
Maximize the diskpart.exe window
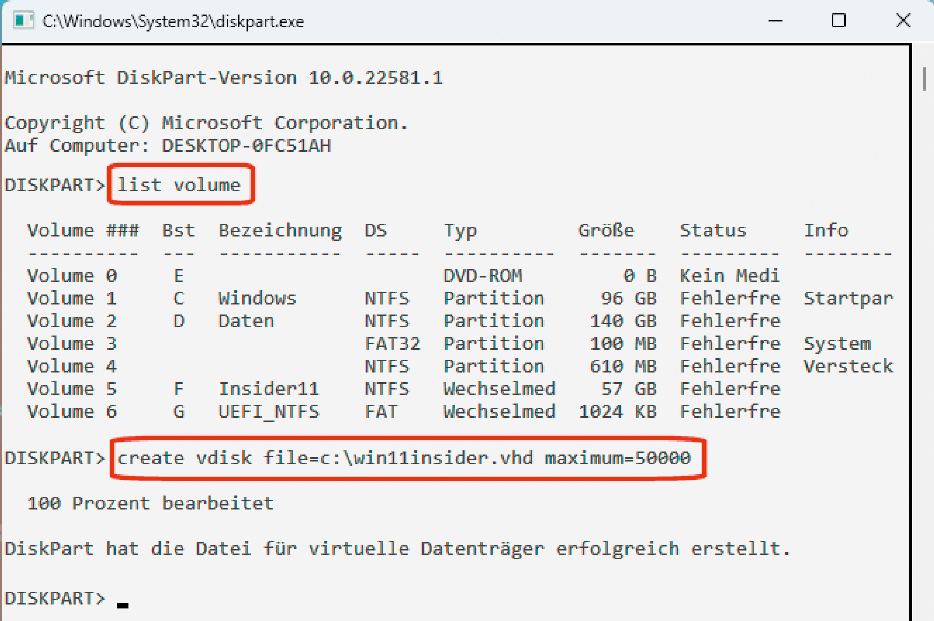pos(839,21)
